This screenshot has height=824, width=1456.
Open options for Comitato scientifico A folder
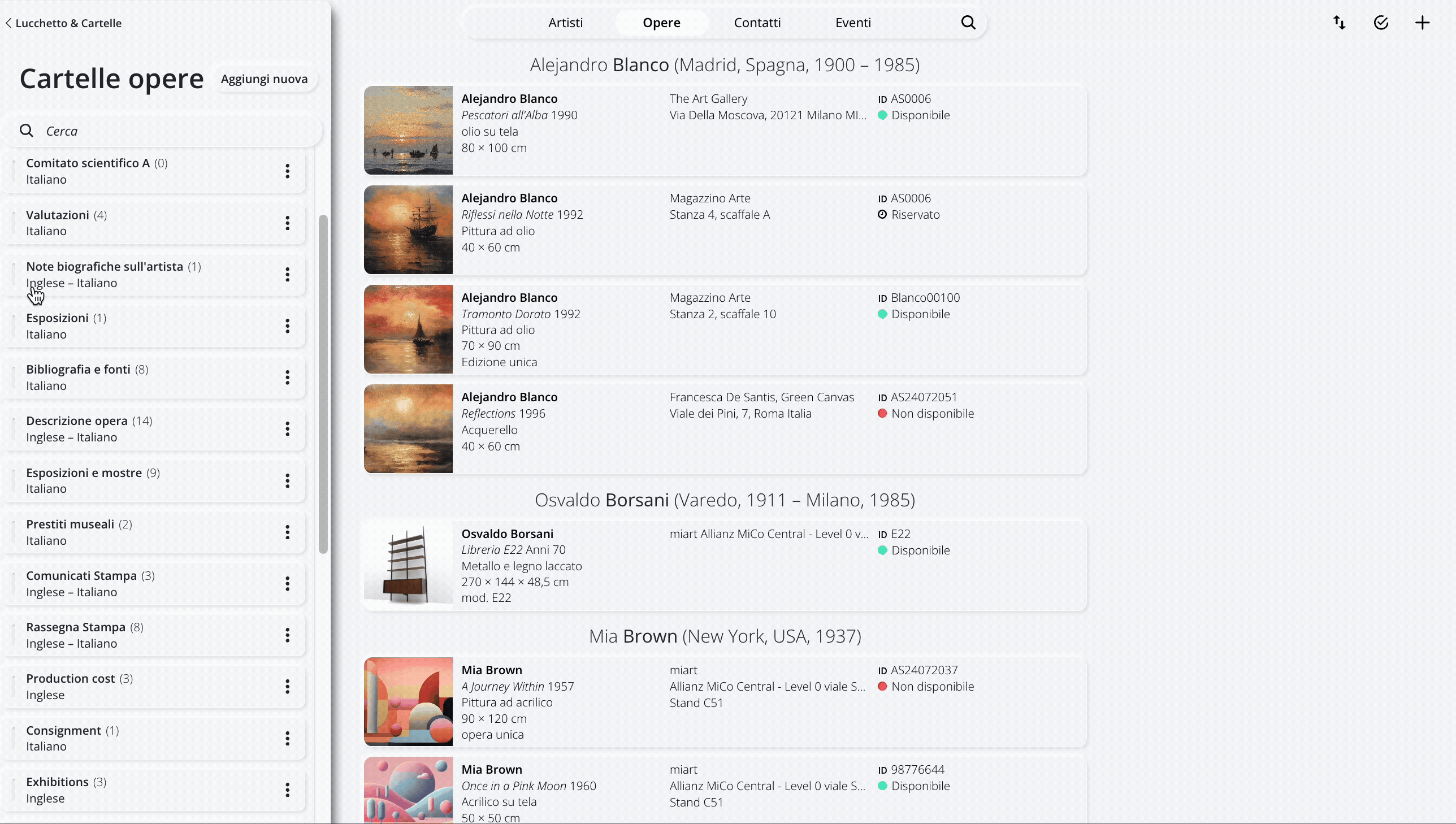tap(288, 171)
